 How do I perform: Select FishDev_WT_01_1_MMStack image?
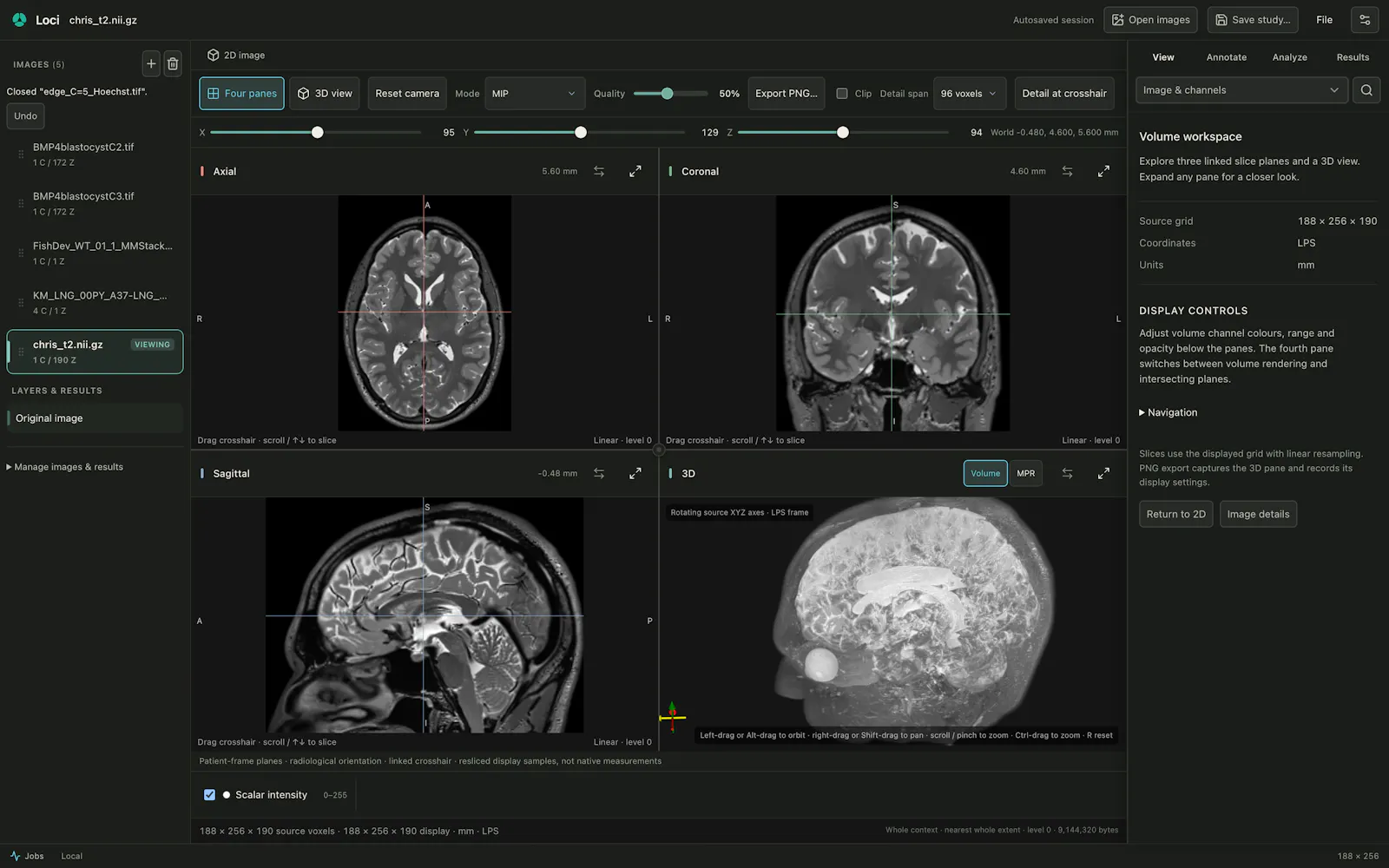pyautogui.click(x=95, y=253)
